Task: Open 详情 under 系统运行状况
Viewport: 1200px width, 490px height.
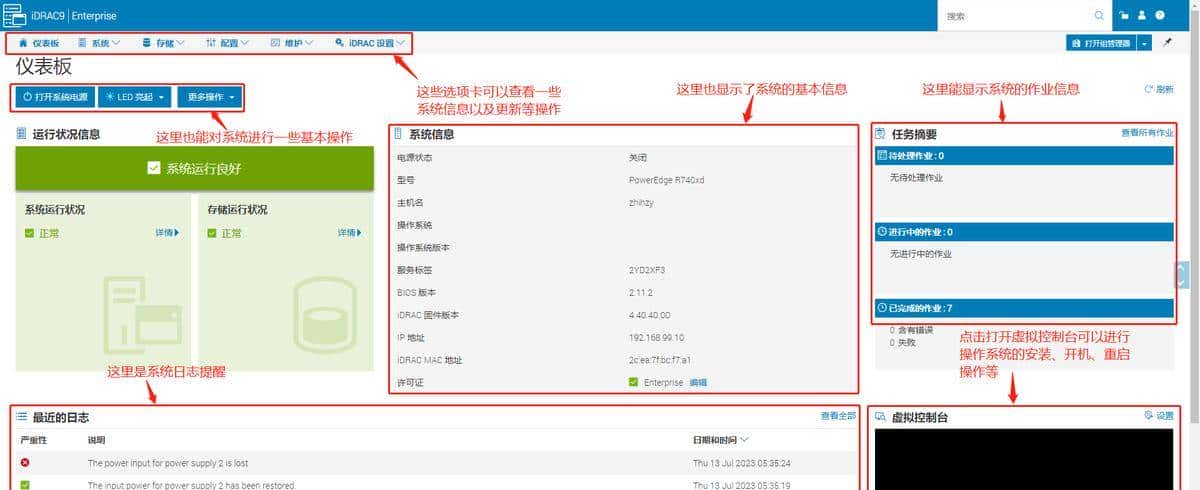Action: (x=167, y=233)
